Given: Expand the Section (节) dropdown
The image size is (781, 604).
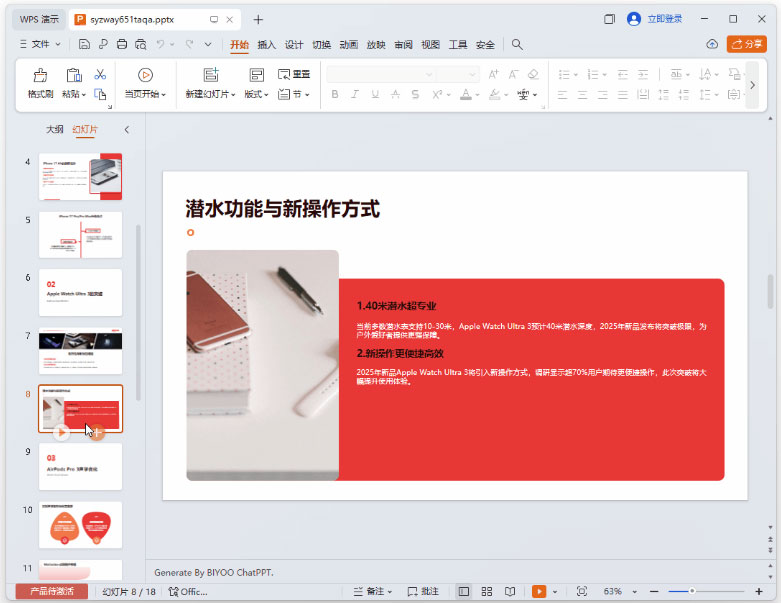Looking at the screenshot, I should coord(294,94).
